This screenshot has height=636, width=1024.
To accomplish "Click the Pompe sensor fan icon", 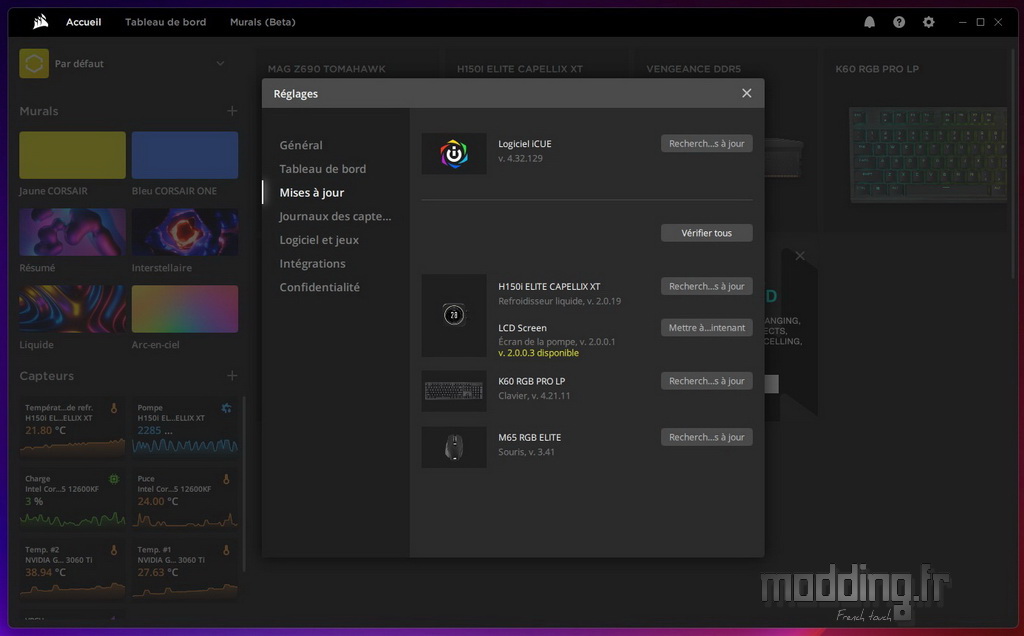I will tap(226, 408).
